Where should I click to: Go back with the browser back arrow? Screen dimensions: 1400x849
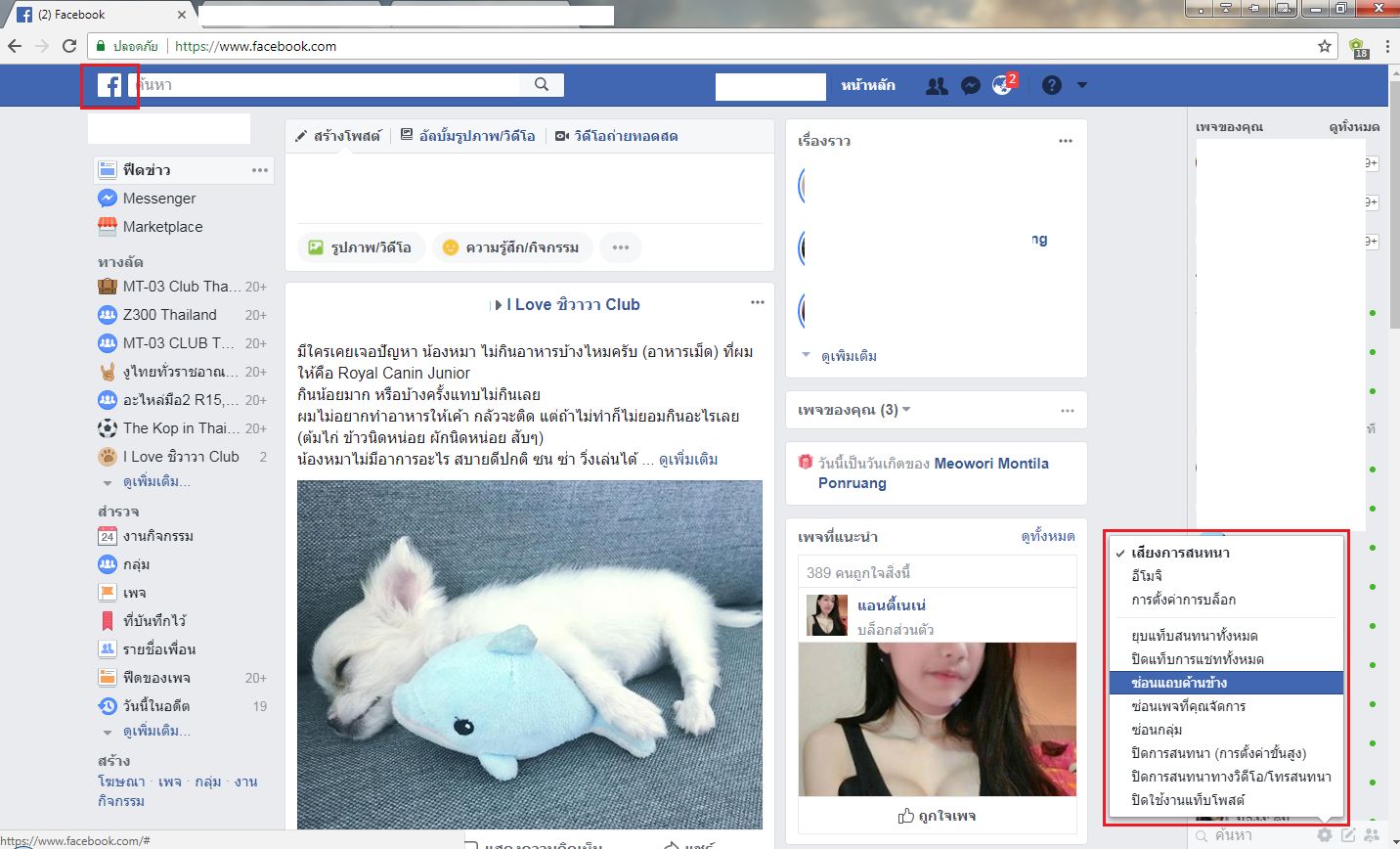[x=15, y=46]
